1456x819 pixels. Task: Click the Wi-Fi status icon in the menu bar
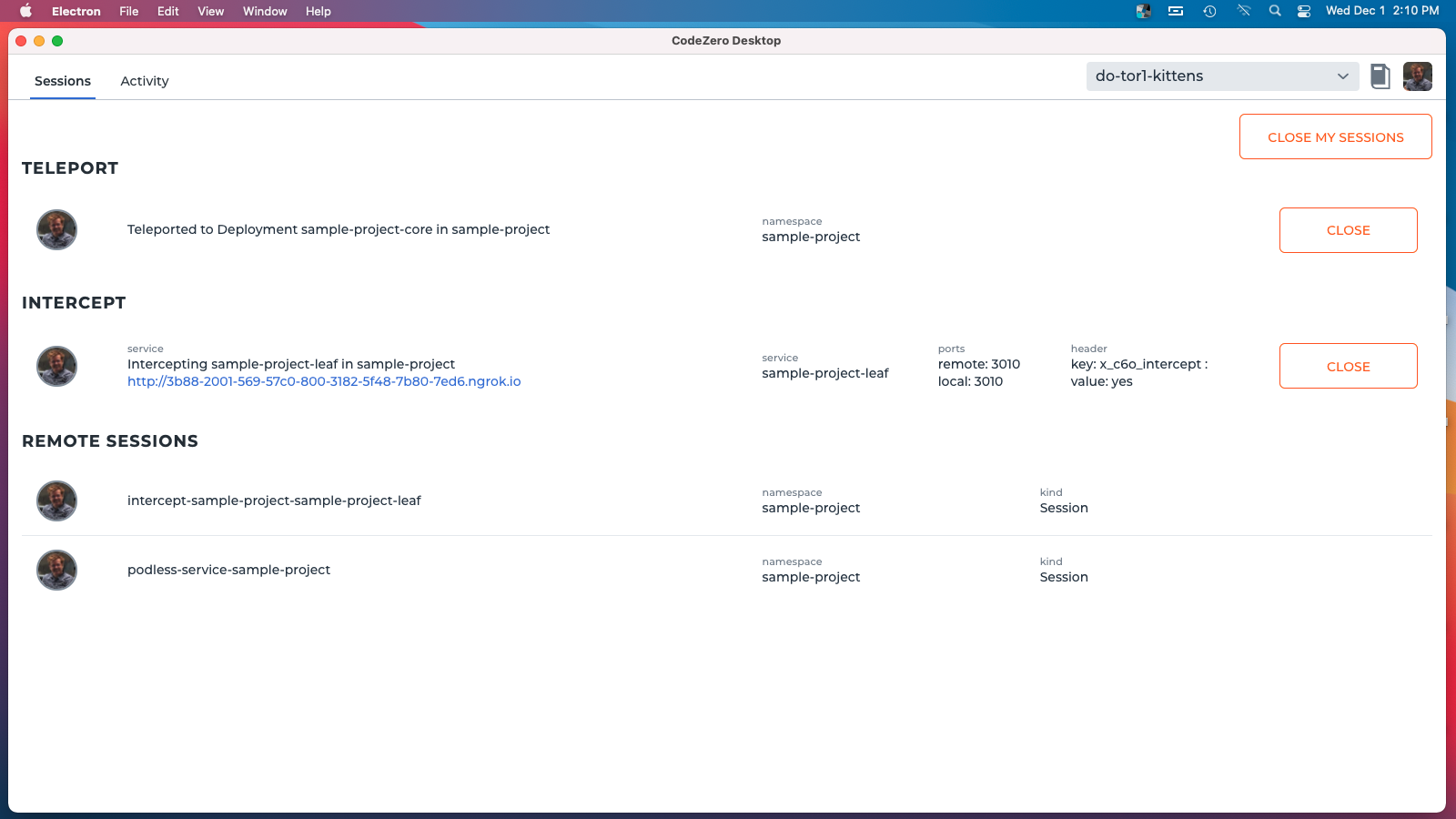[1243, 11]
